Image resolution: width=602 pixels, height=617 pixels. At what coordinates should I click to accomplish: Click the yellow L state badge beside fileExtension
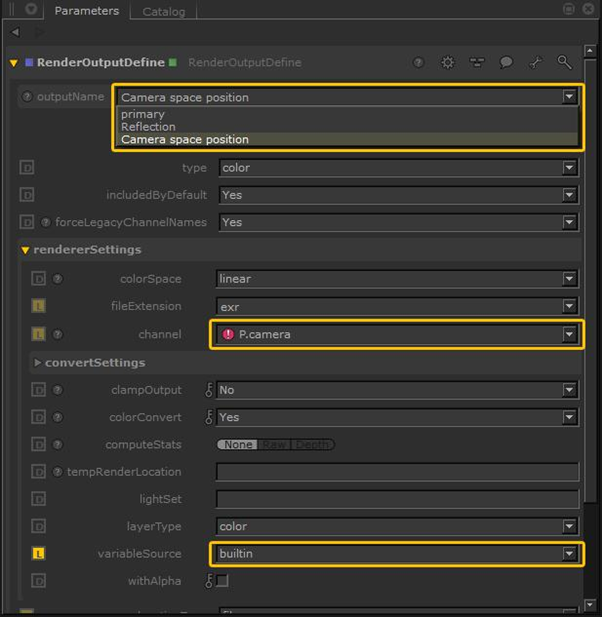39,306
